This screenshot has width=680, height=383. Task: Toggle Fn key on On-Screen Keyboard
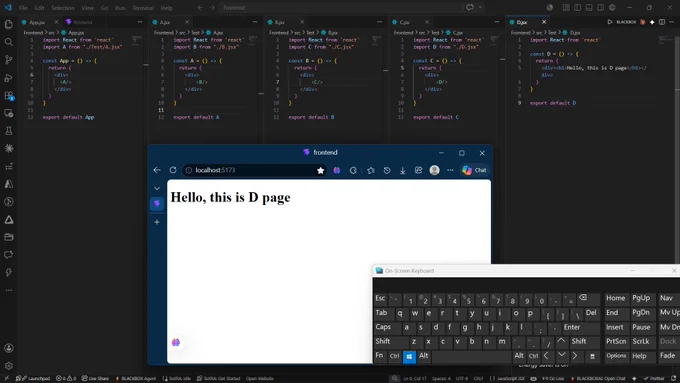379,356
